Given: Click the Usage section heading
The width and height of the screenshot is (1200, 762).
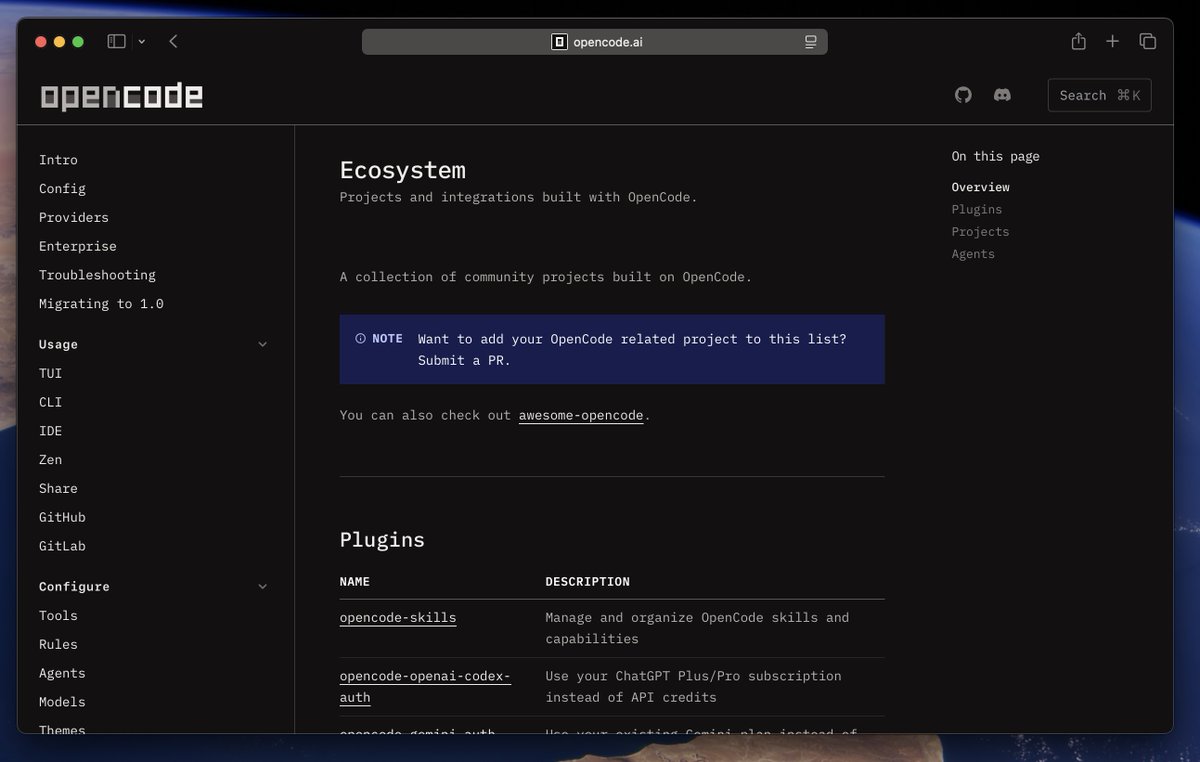Looking at the screenshot, I should pos(58,344).
